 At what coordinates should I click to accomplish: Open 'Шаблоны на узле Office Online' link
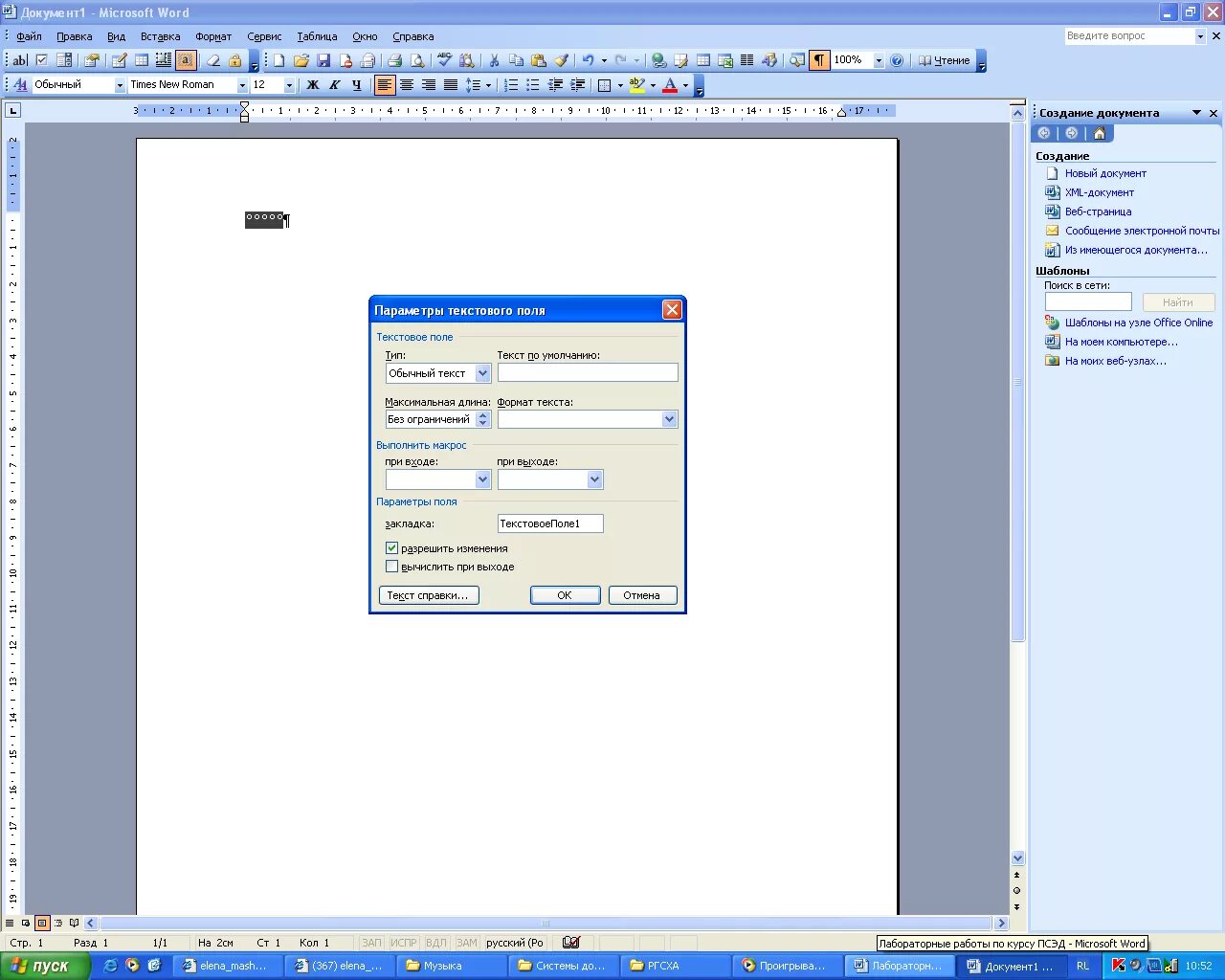click(1139, 323)
